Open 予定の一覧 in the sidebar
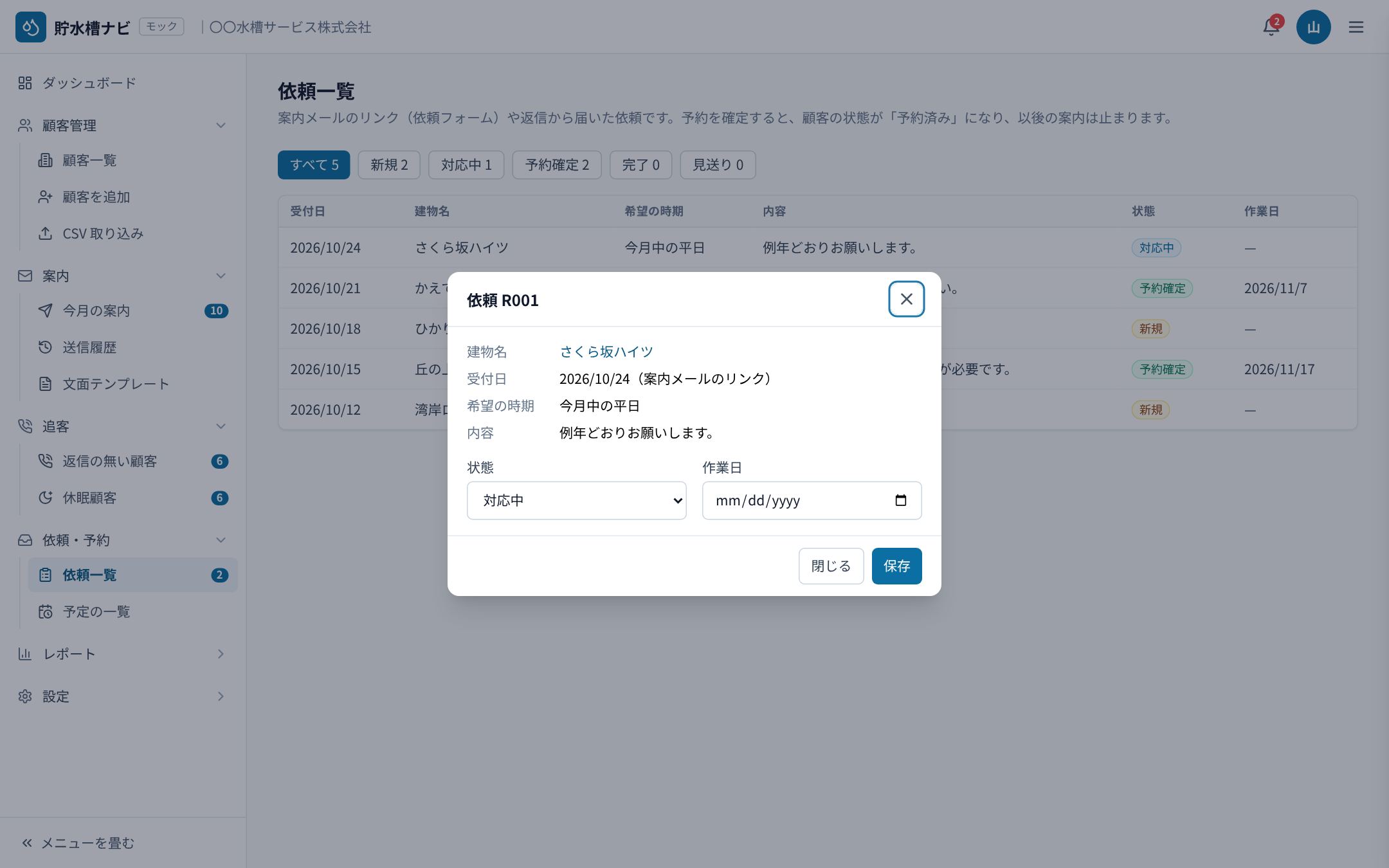 tap(132, 611)
